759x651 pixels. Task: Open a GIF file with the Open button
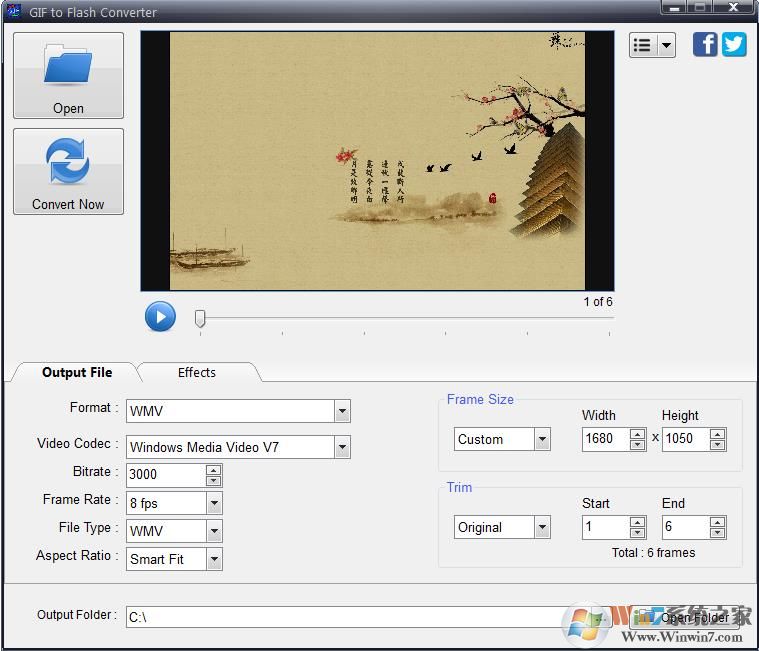(x=68, y=76)
